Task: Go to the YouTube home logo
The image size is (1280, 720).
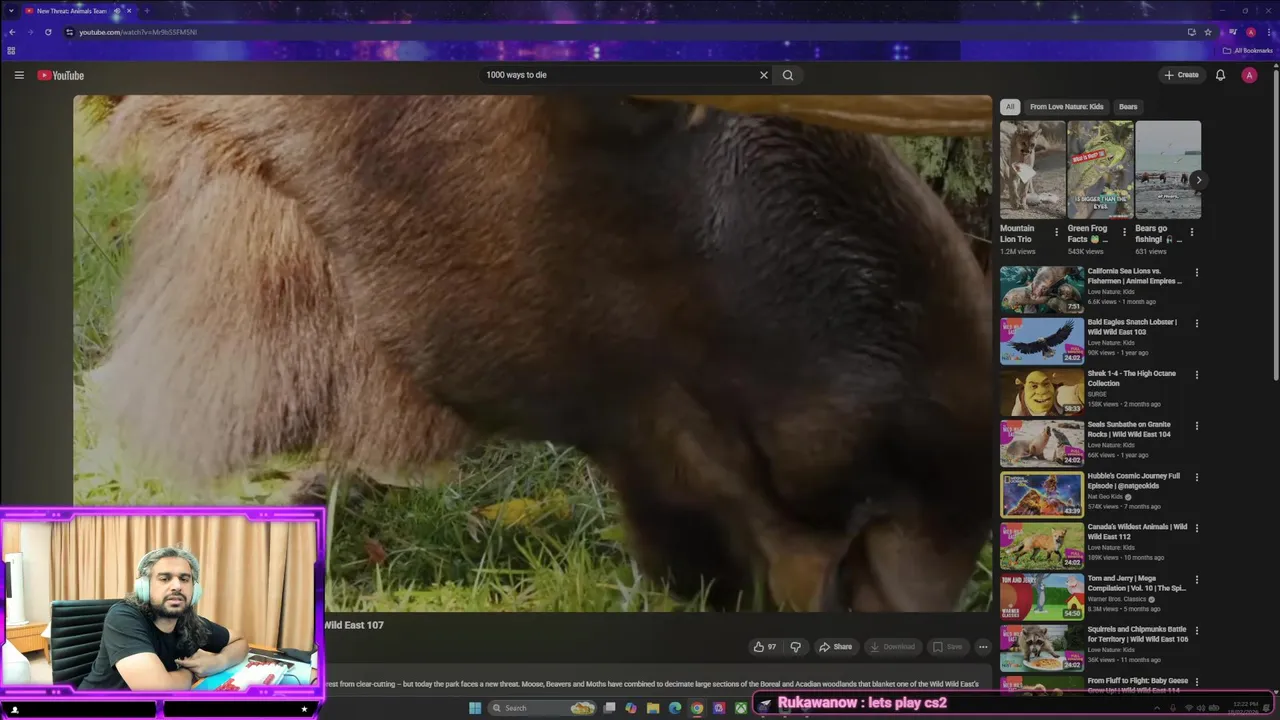Action: (61, 75)
